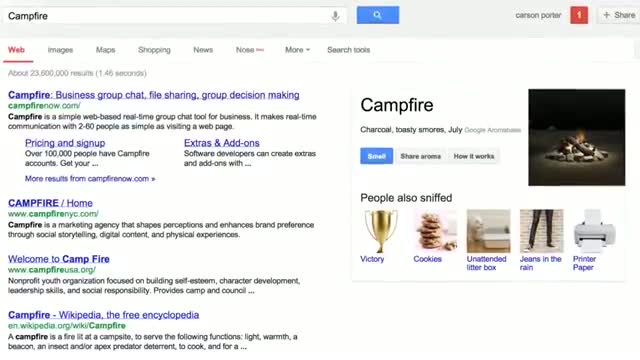This screenshot has height=360, width=640.
Task: Click the campfirenow.com green URL
Action: [x=44, y=105]
